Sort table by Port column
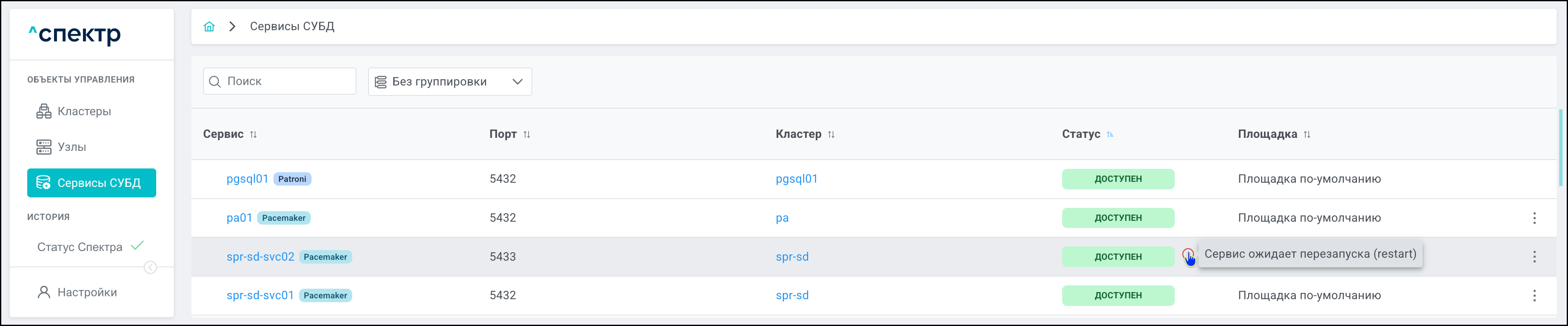Viewport: 1568px width, 326px height. pos(526,135)
